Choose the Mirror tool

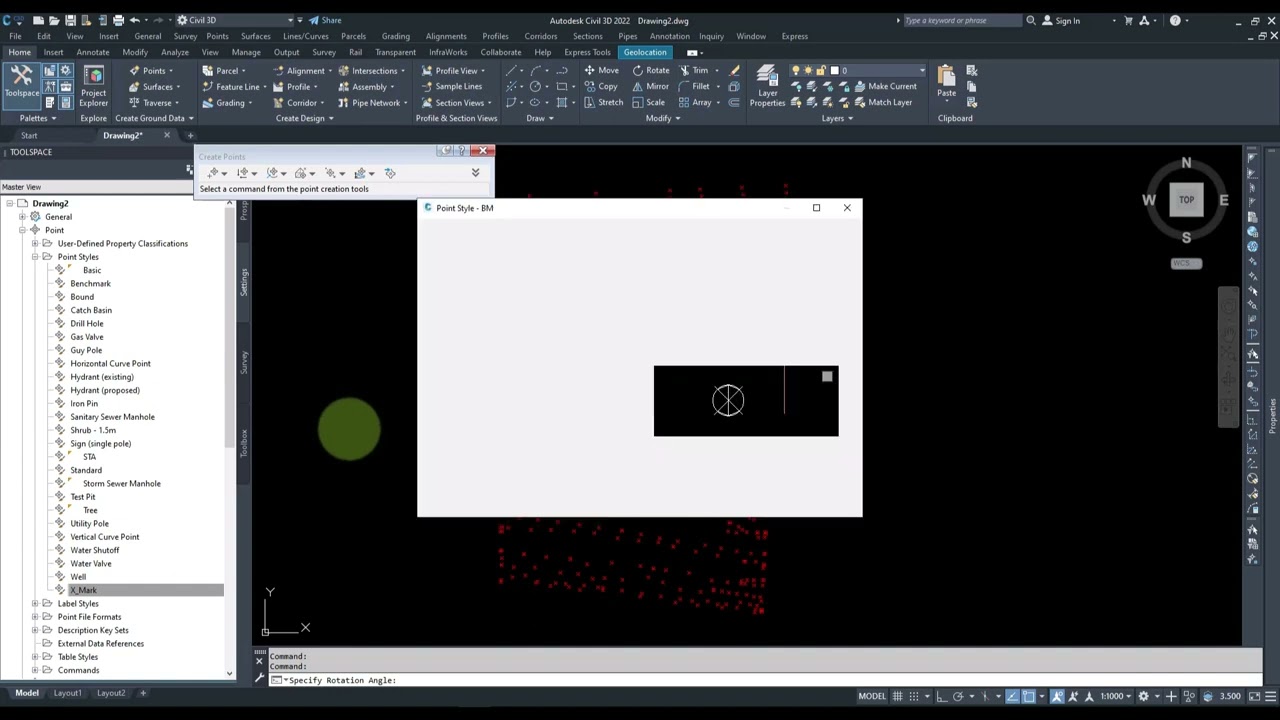point(650,86)
